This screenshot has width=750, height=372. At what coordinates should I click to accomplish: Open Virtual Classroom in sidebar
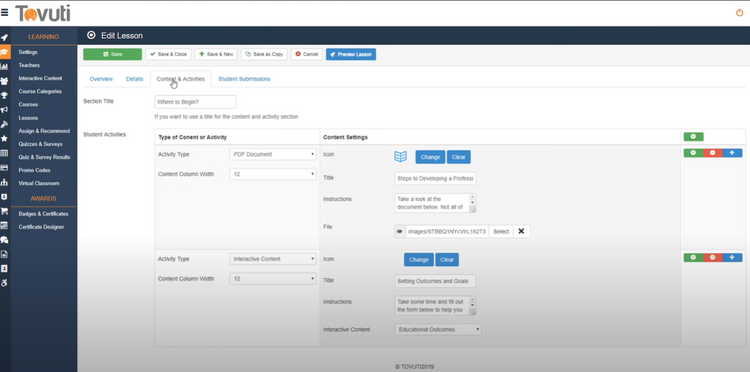[x=39, y=183]
